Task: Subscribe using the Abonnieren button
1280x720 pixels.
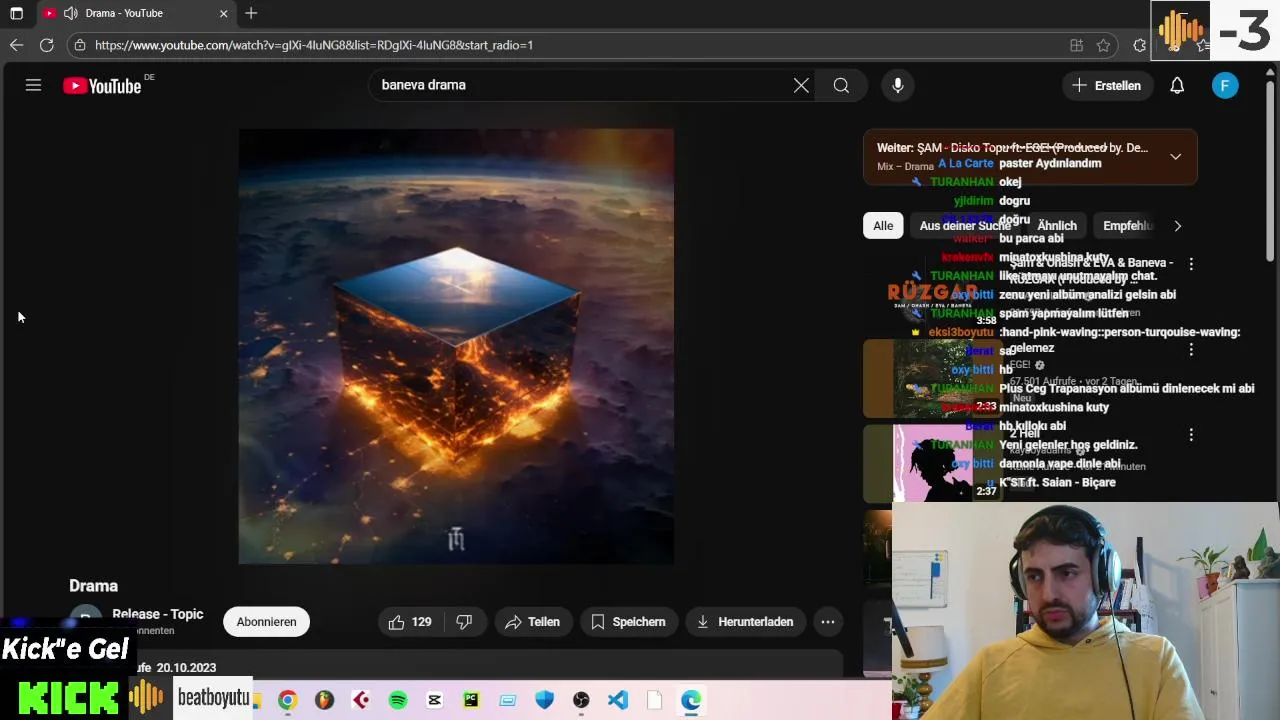Action: point(266,622)
